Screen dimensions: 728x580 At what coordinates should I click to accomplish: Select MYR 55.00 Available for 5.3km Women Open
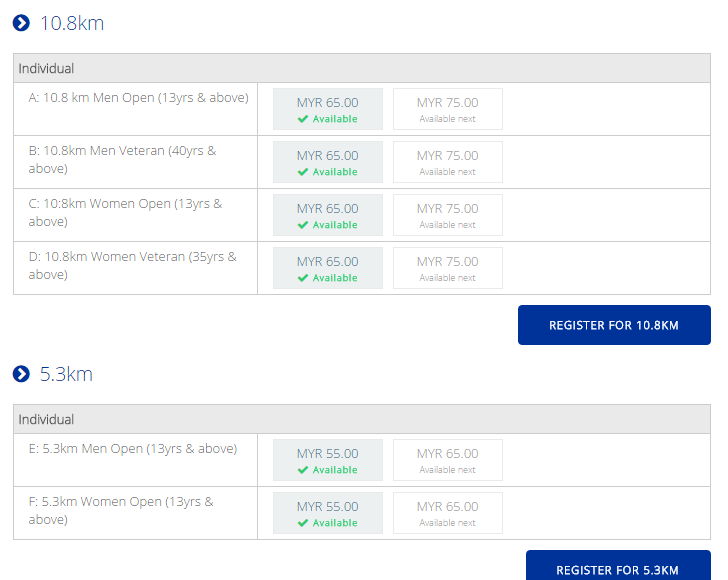click(x=328, y=513)
